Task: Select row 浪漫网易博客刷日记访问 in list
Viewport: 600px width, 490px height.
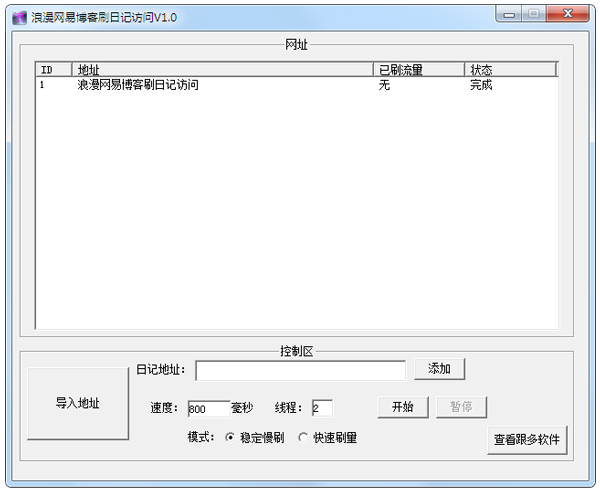Action: [x=297, y=85]
